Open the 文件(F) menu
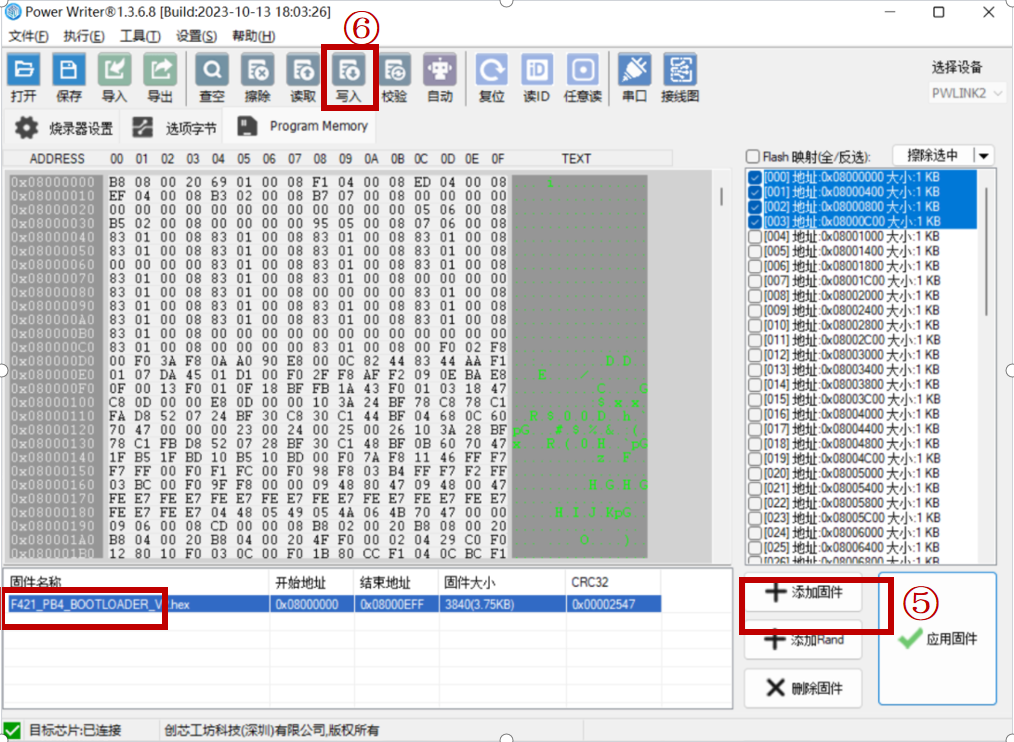The width and height of the screenshot is (1014, 742). [28, 36]
